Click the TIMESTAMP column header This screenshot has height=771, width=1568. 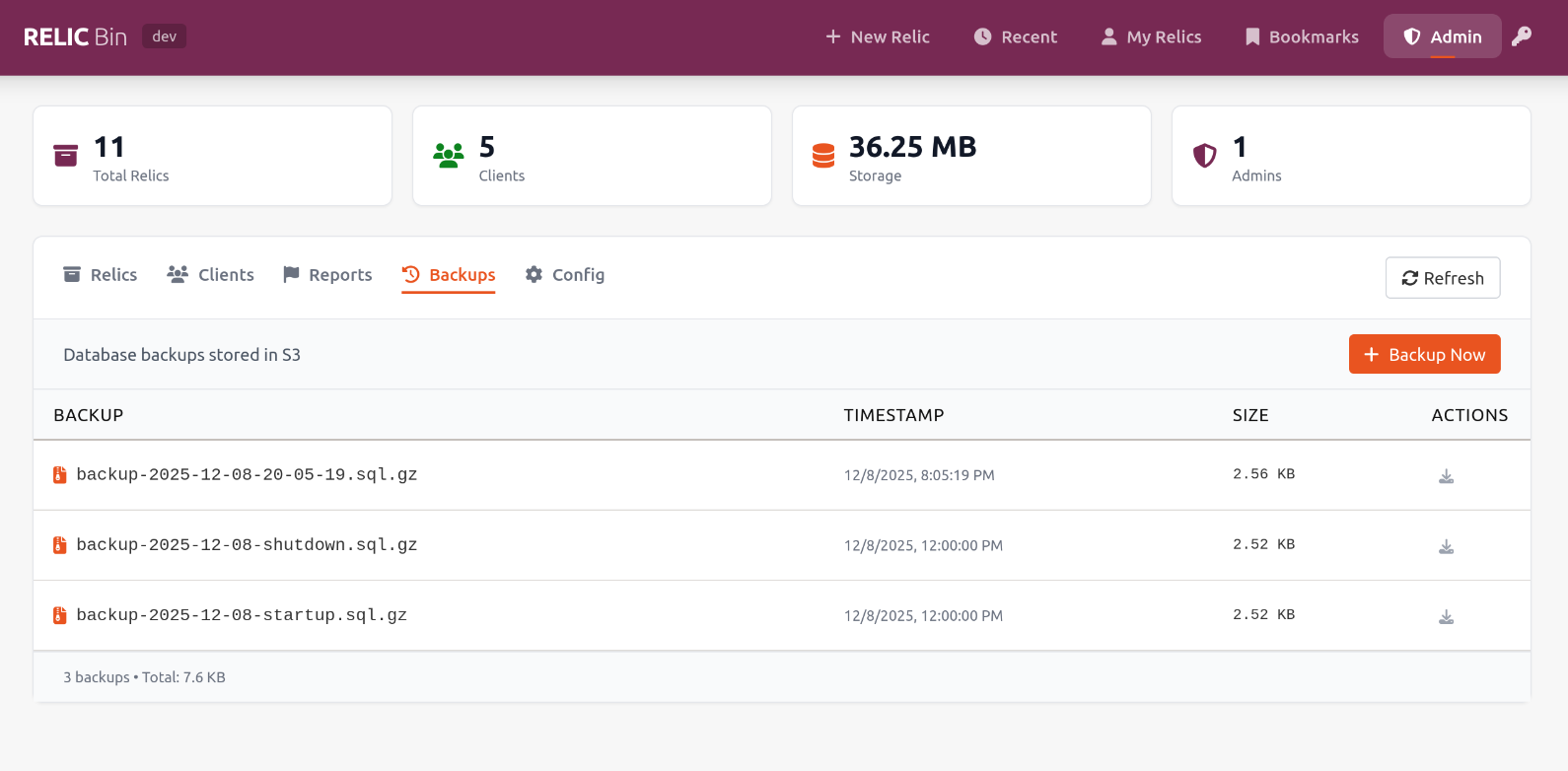[893, 415]
